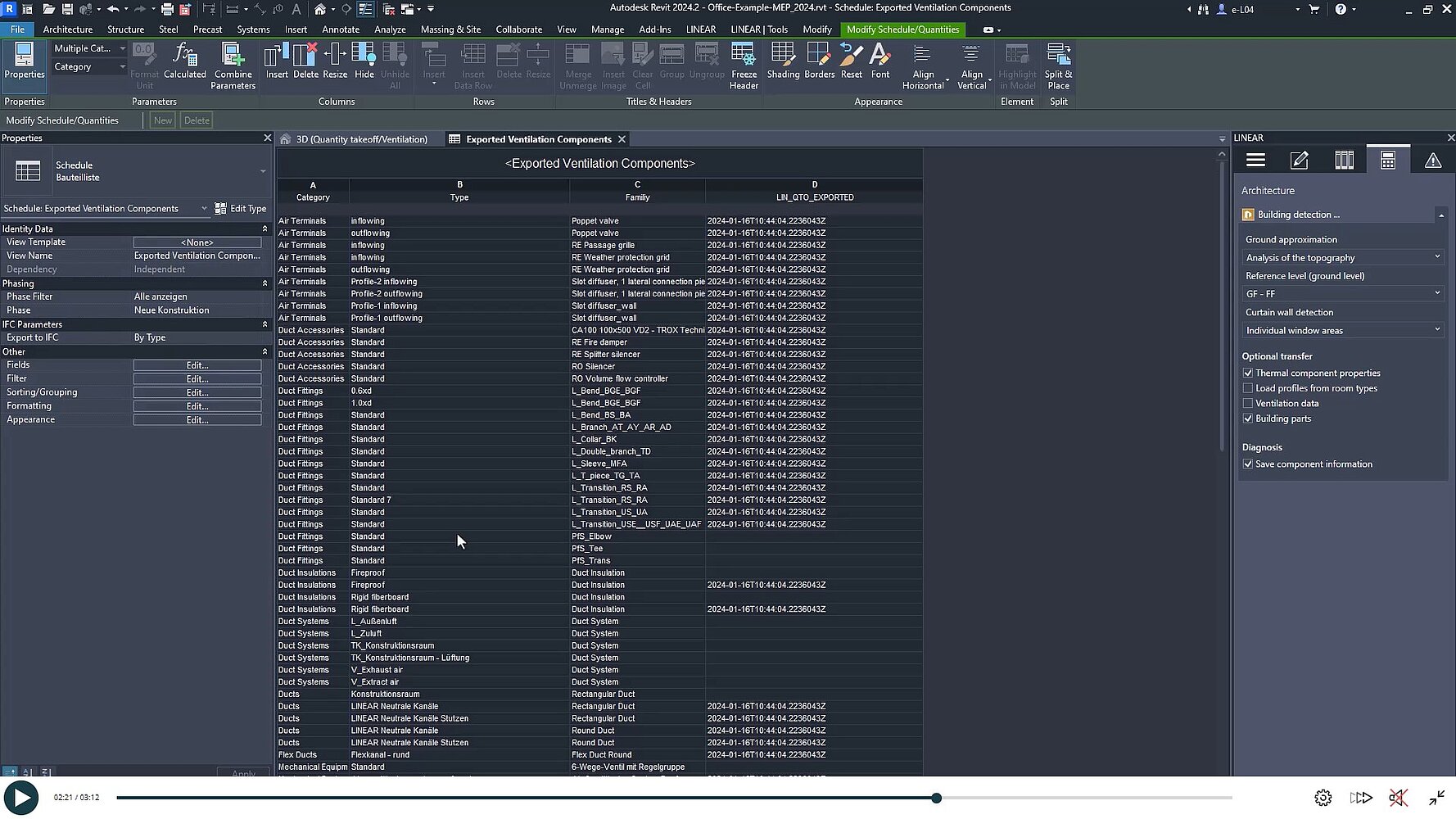The height and width of the screenshot is (819, 1456).
Task: Enable the Ventilation data checkbox
Action: coord(1248,404)
